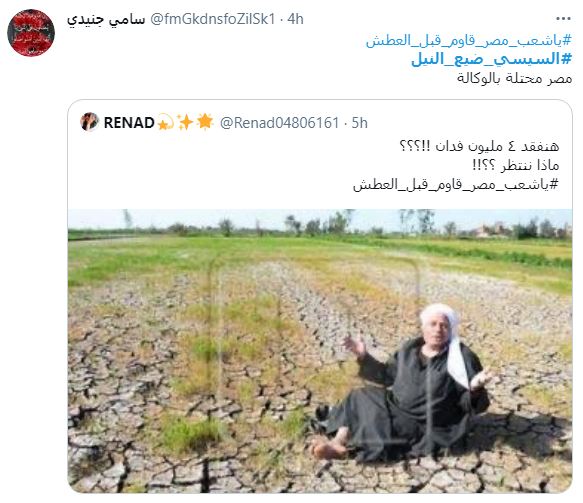583x503 pixels.
Task: Open the cracked farmland photo
Action: 320,351
